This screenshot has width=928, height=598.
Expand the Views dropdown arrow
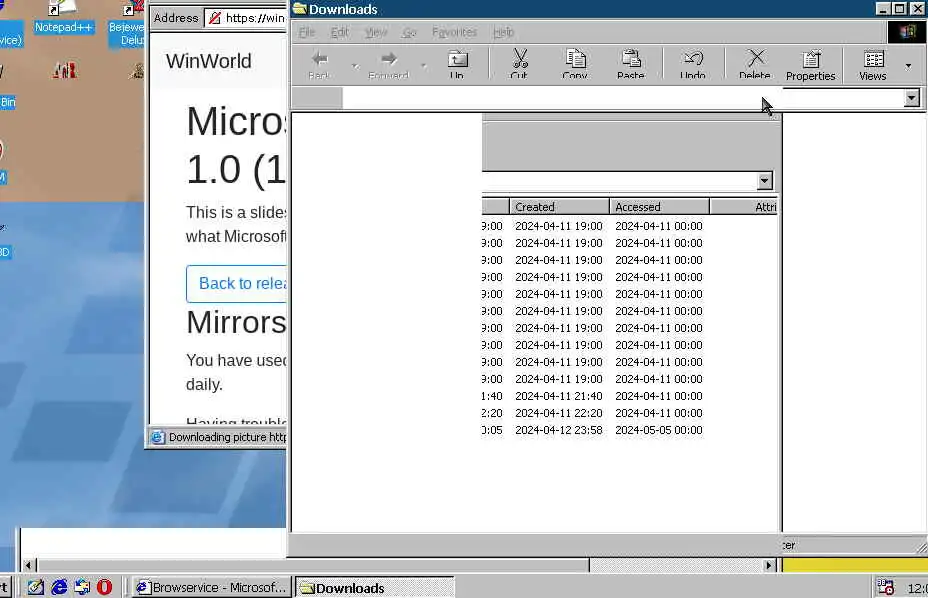[908, 66]
